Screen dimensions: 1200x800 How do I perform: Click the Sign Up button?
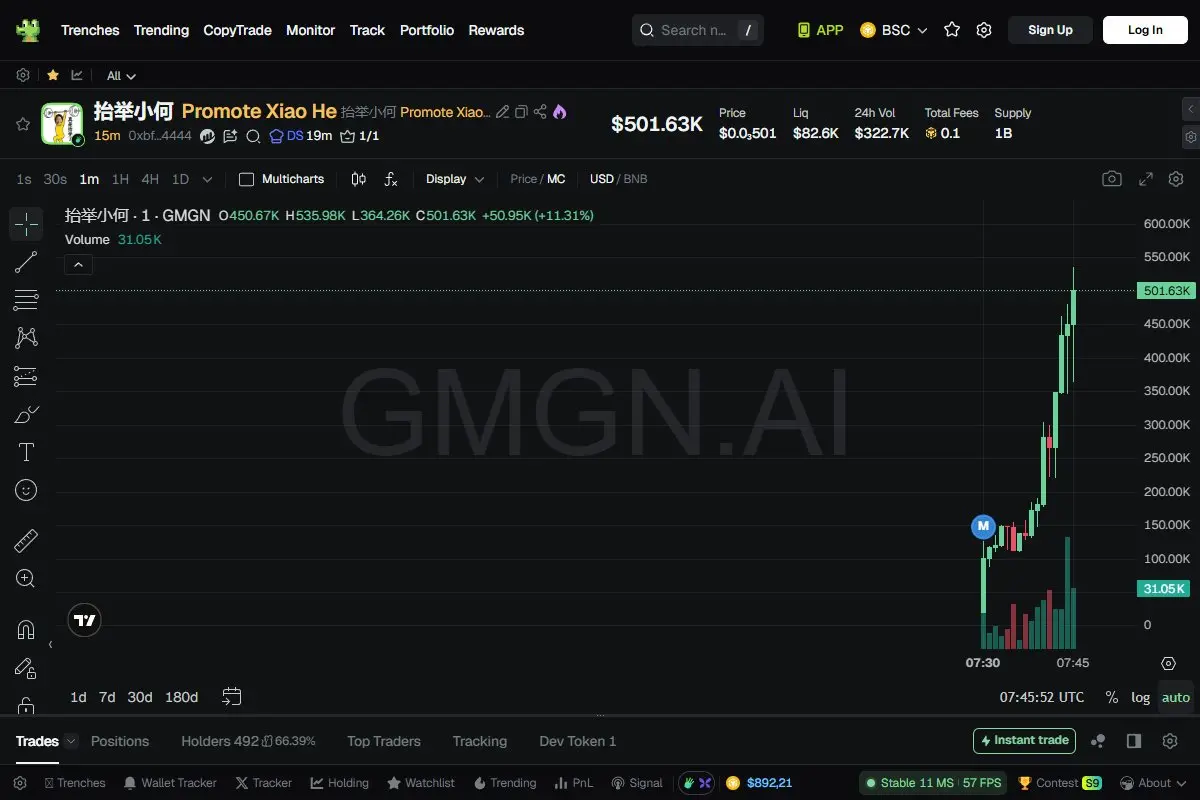pyautogui.click(x=1050, y=30)
